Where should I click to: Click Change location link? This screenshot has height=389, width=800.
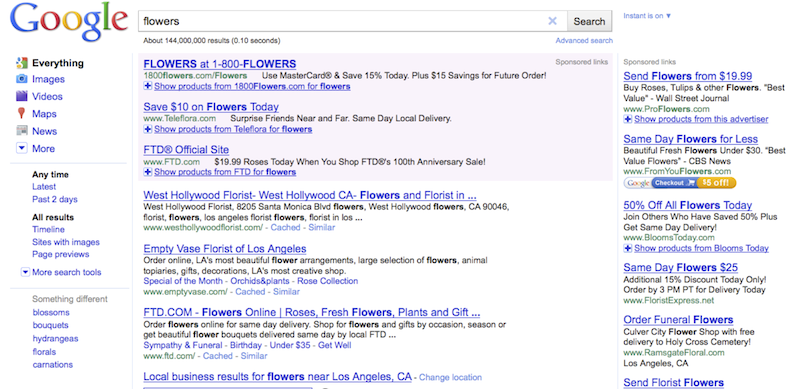(x=451, y=378)
